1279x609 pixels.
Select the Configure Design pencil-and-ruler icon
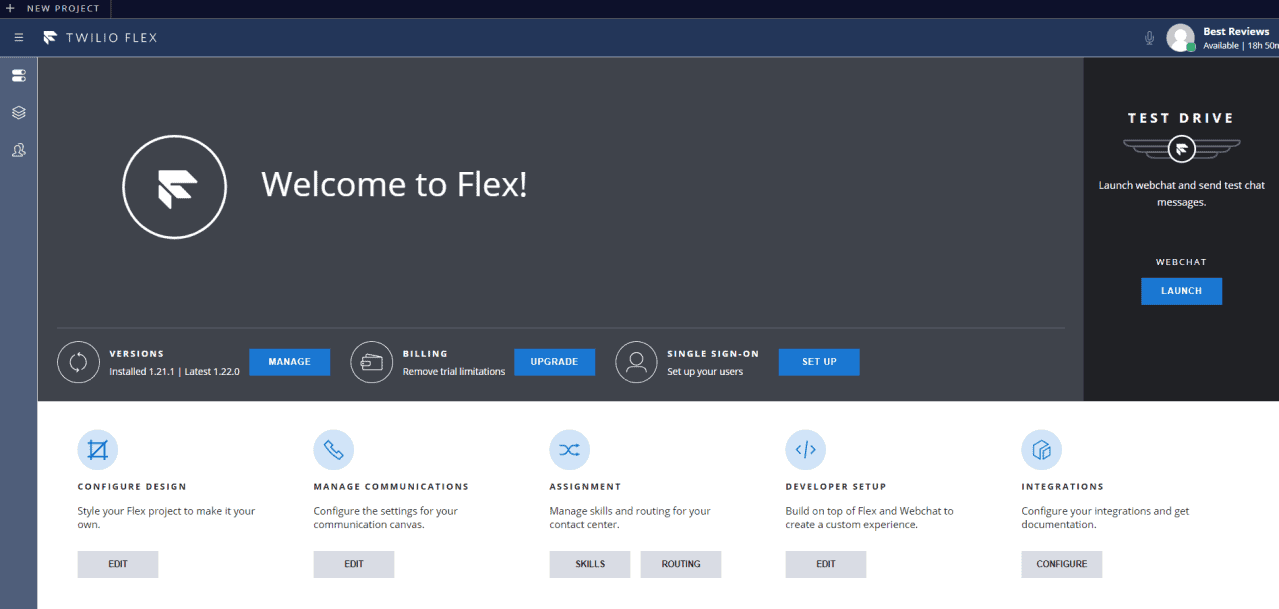pos(97,449)
